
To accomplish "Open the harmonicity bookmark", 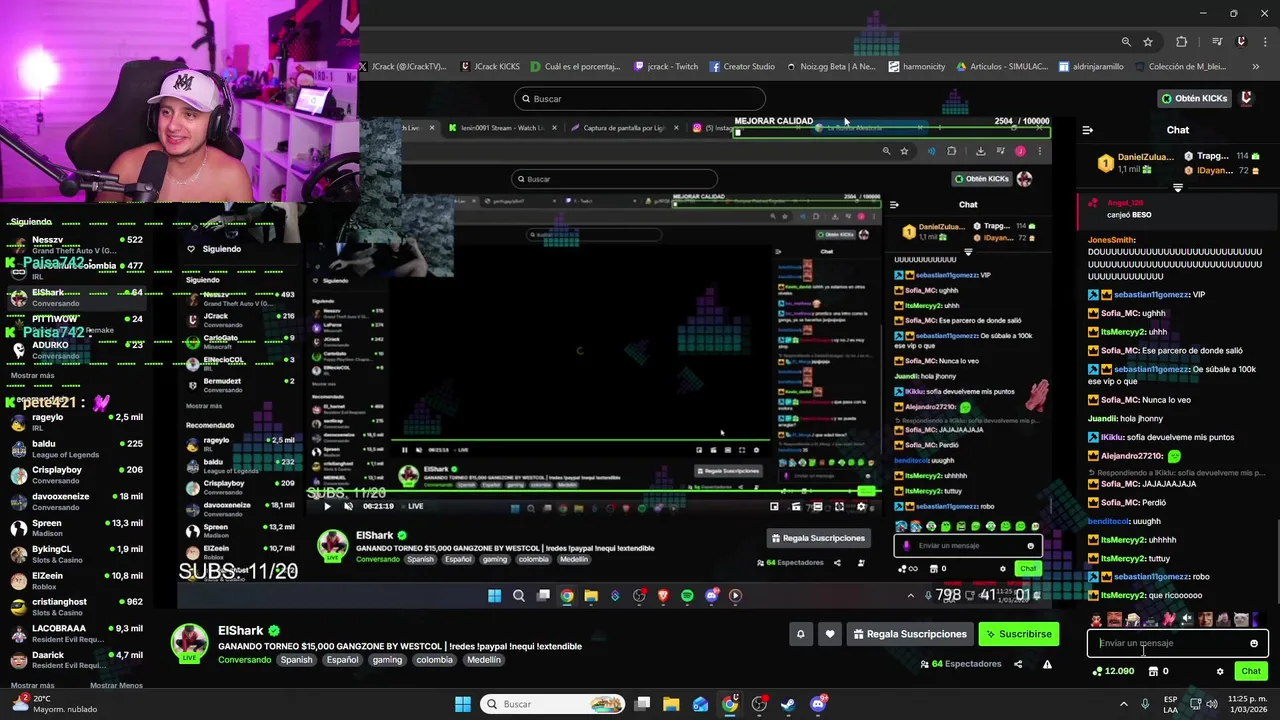I will [916, 67].
